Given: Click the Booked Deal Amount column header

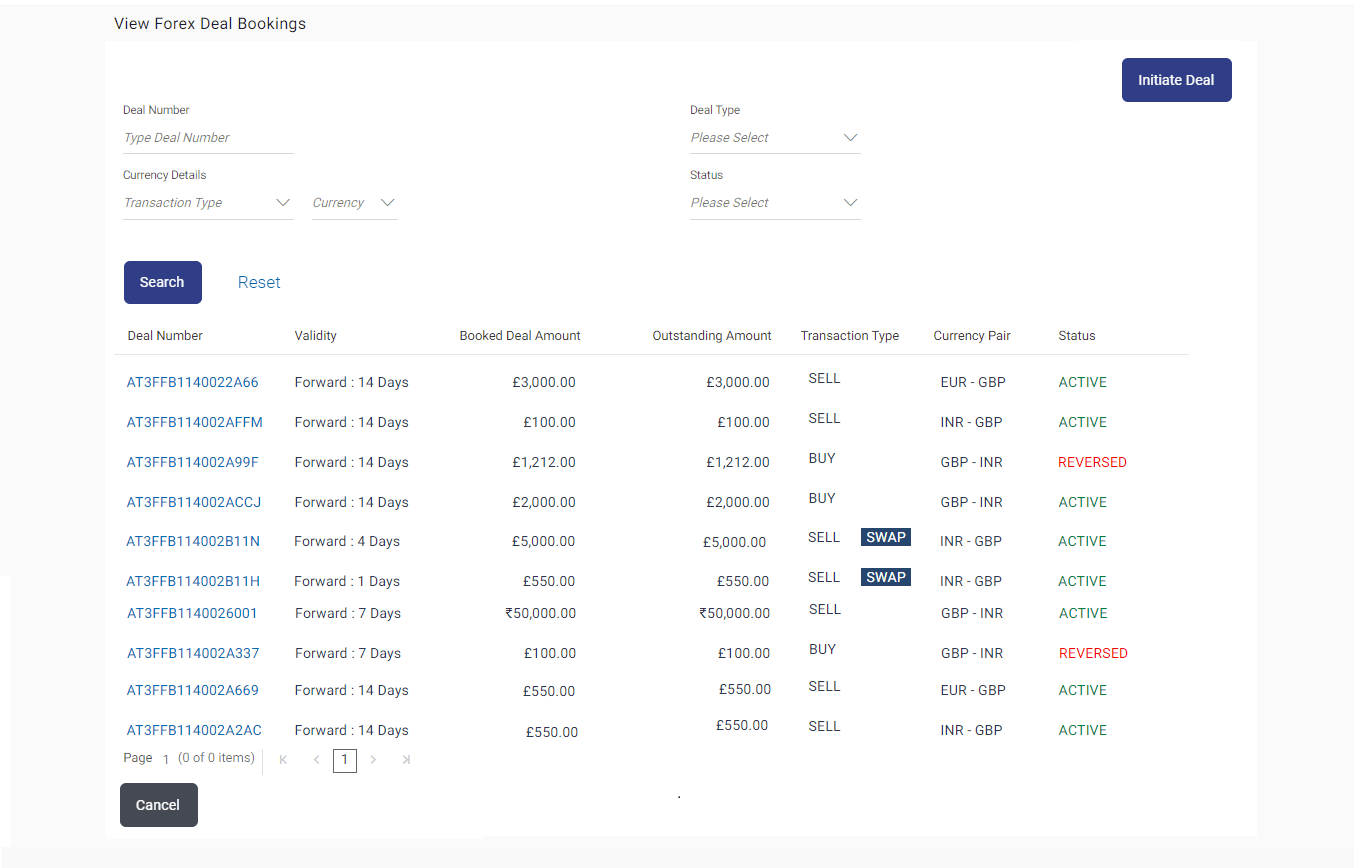Looking at the screenshot, I should coord(520,336).
